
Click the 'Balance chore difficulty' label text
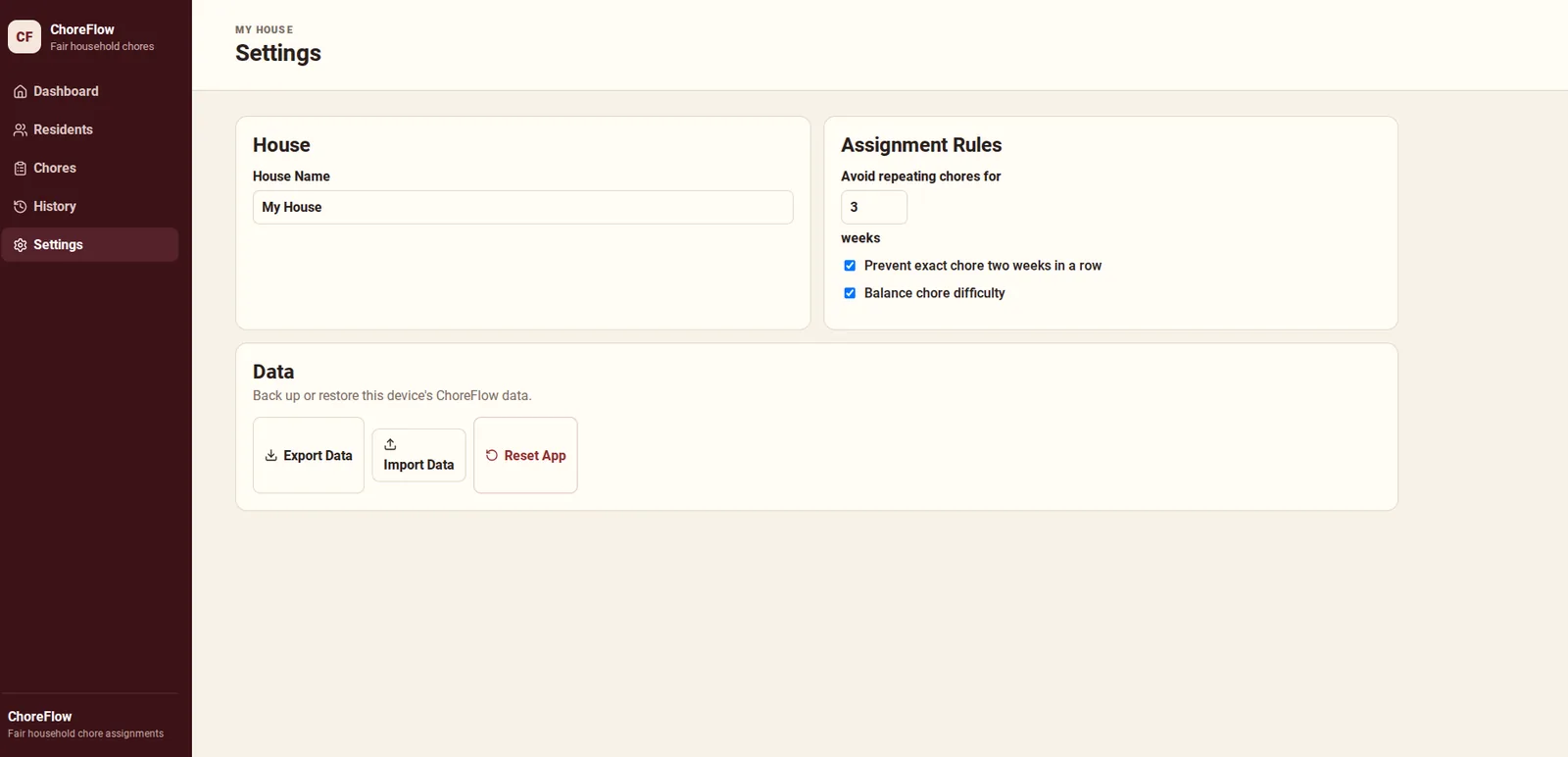[x=935, y=293]
